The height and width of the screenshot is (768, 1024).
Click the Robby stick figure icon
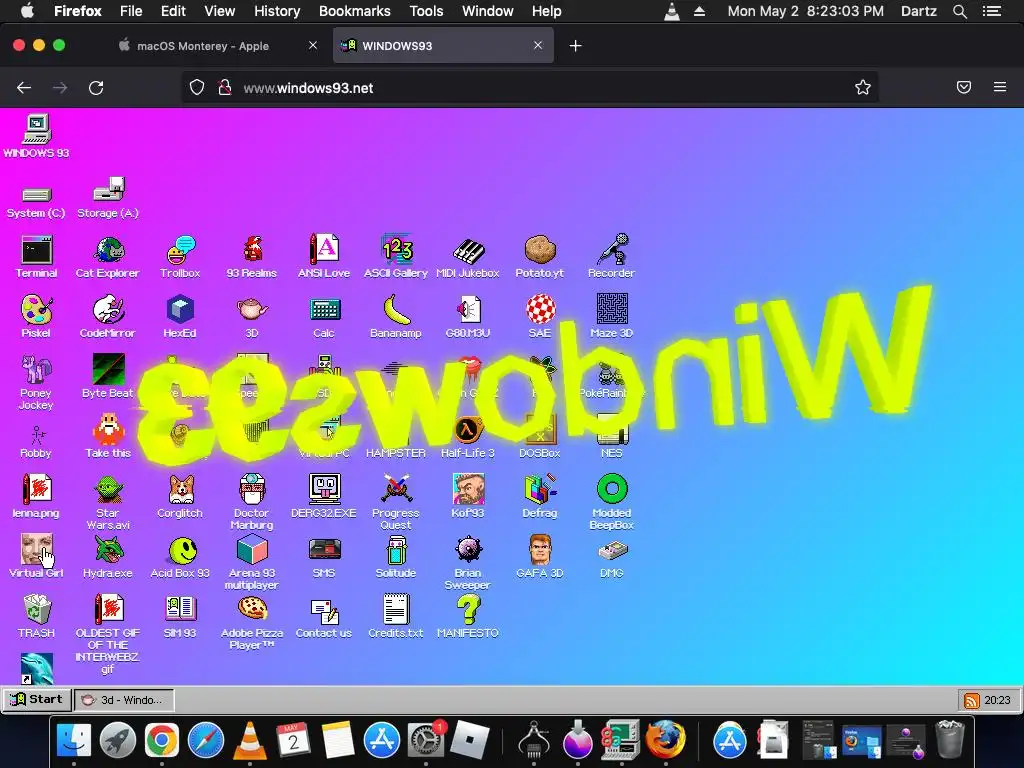pyautogui.click(x=36, y=442)
